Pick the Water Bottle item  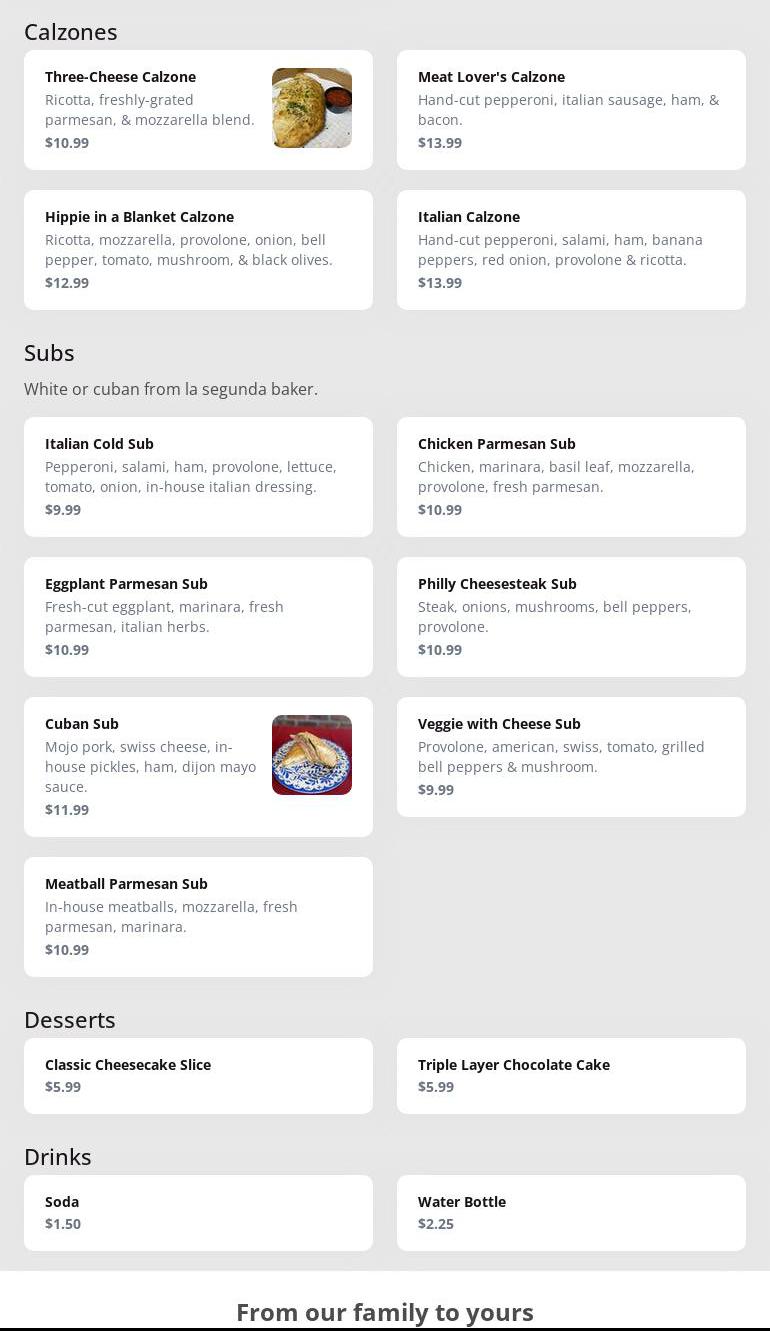pos(571,1213)
